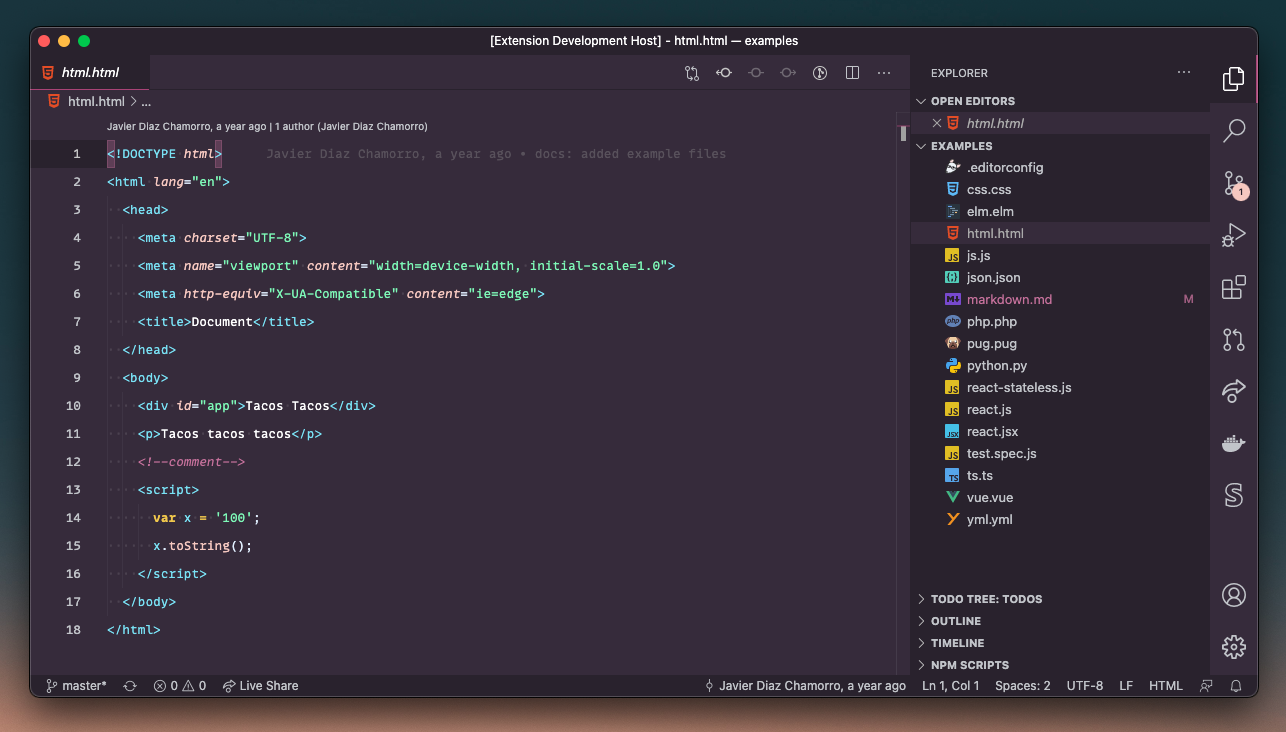This screenshot has height=732, width=1286.
Task: Open the Search view
Action: [1234, 130]
